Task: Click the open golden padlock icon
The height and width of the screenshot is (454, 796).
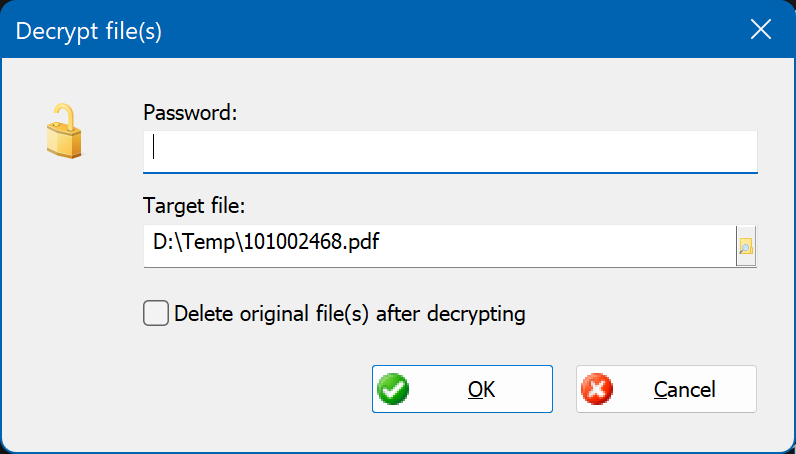Action: 64,131
